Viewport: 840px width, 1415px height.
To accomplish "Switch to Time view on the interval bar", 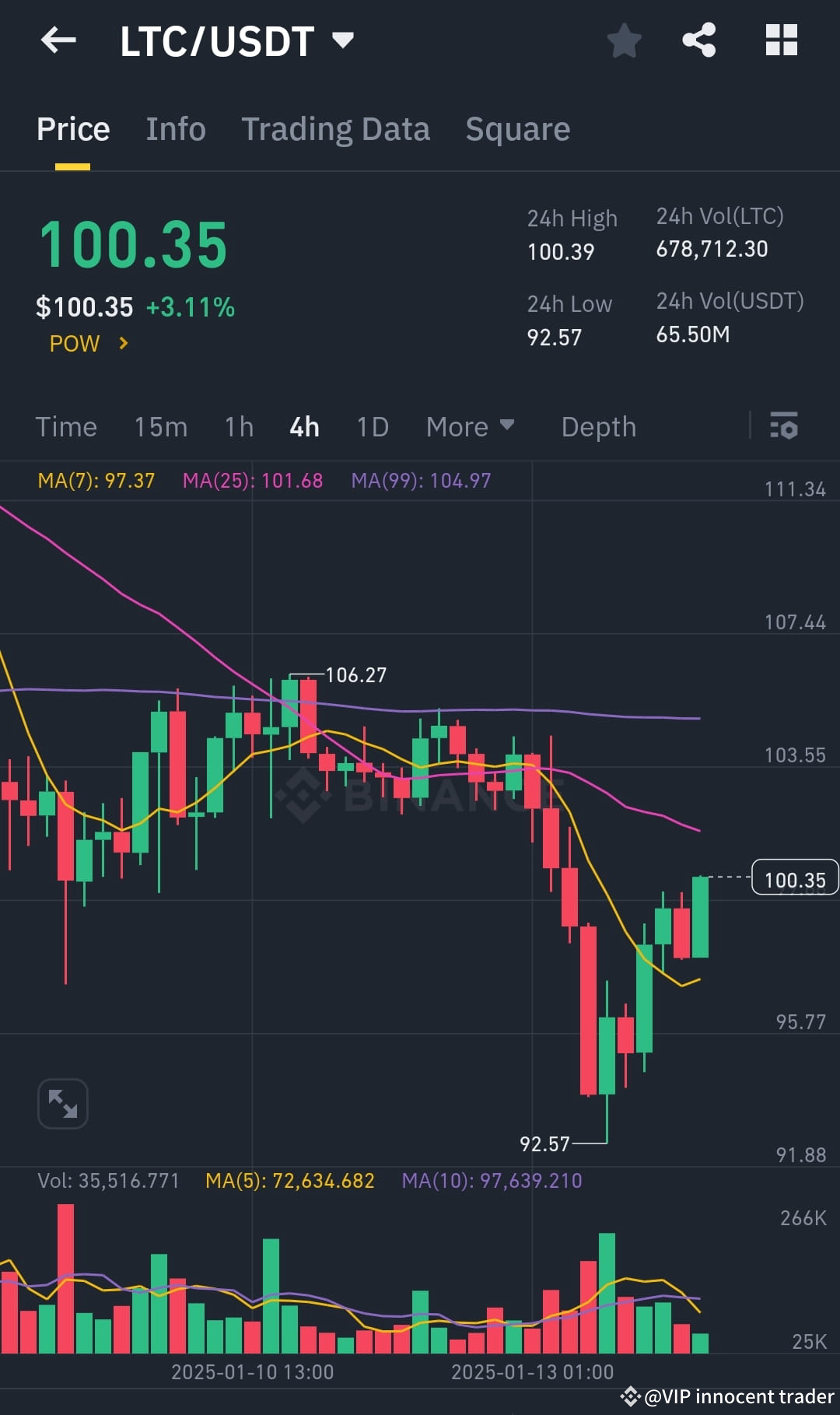I will tap(66, 426).
